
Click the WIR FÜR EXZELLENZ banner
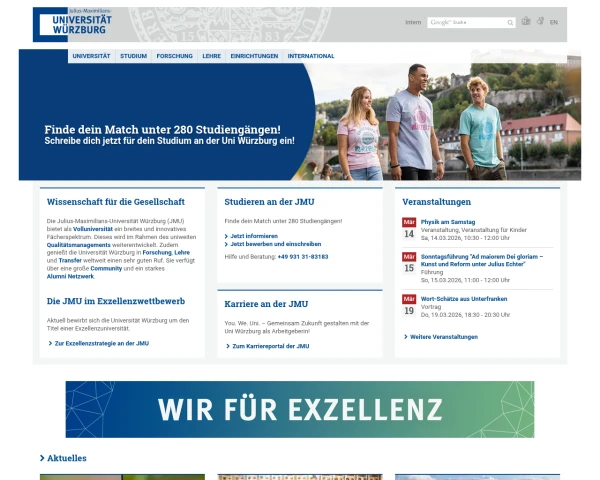pos(300,409)
